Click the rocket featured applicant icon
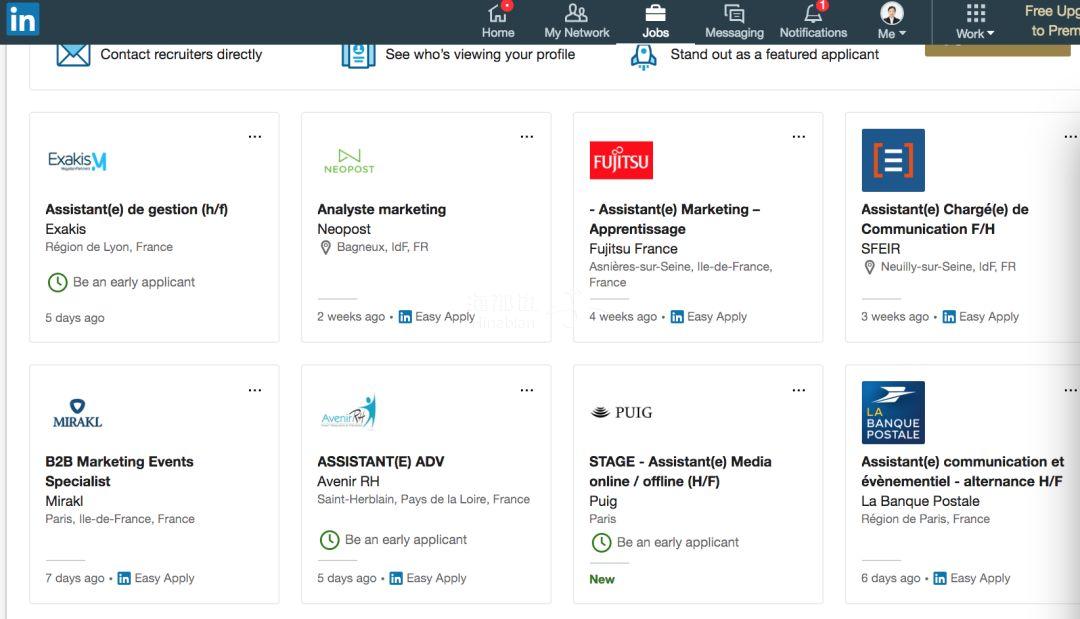The width and height of the screenshot is (1080, 619). point(643,56)
